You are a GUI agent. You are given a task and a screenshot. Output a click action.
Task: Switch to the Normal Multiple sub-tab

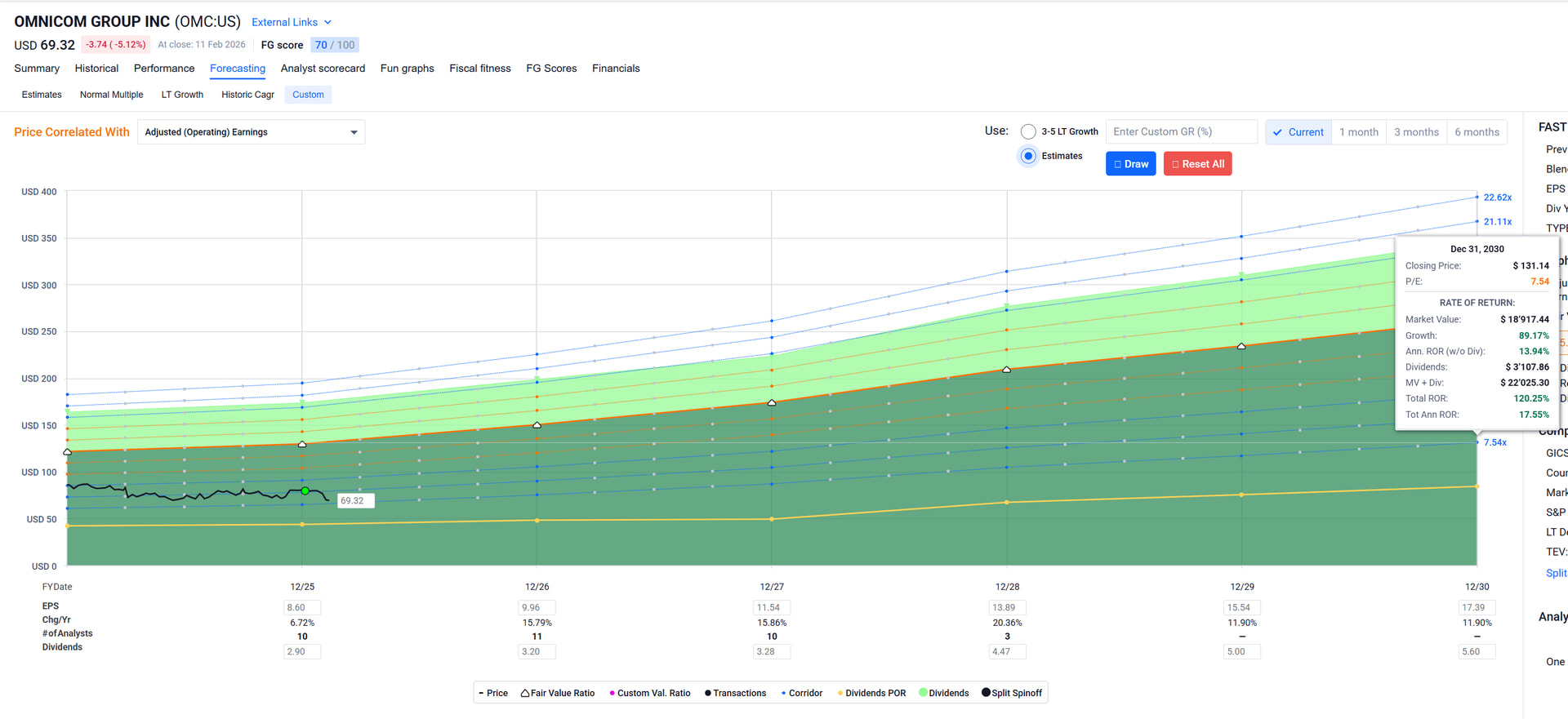(x=111, y=95)
